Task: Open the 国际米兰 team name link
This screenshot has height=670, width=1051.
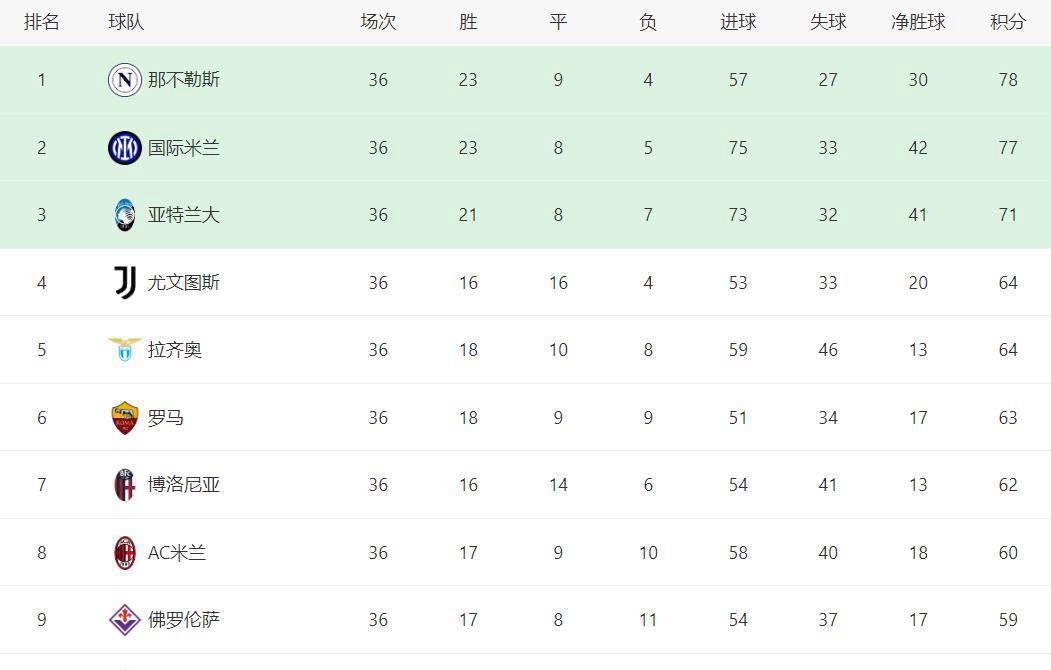Action: tap(184, 147)
